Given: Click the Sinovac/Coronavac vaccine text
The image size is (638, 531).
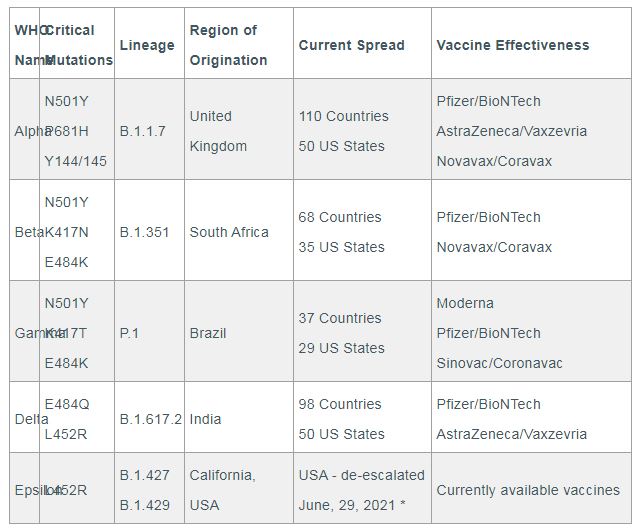Looking at the screenshot, I should point(513,363).
